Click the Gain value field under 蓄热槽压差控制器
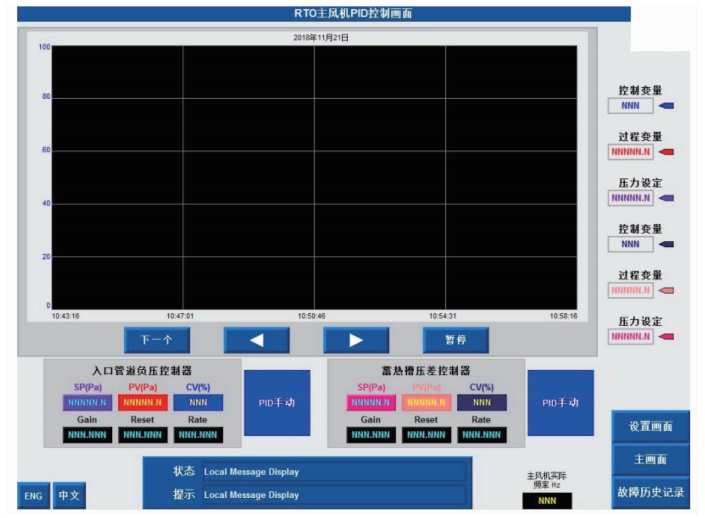 pos(371,434)
